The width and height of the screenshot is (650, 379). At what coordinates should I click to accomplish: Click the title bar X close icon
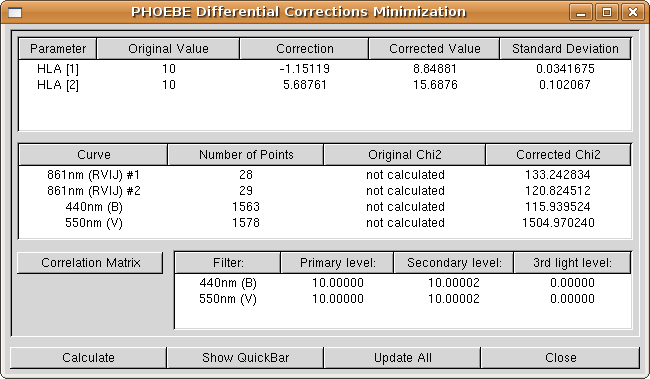(x=632, y=12)
